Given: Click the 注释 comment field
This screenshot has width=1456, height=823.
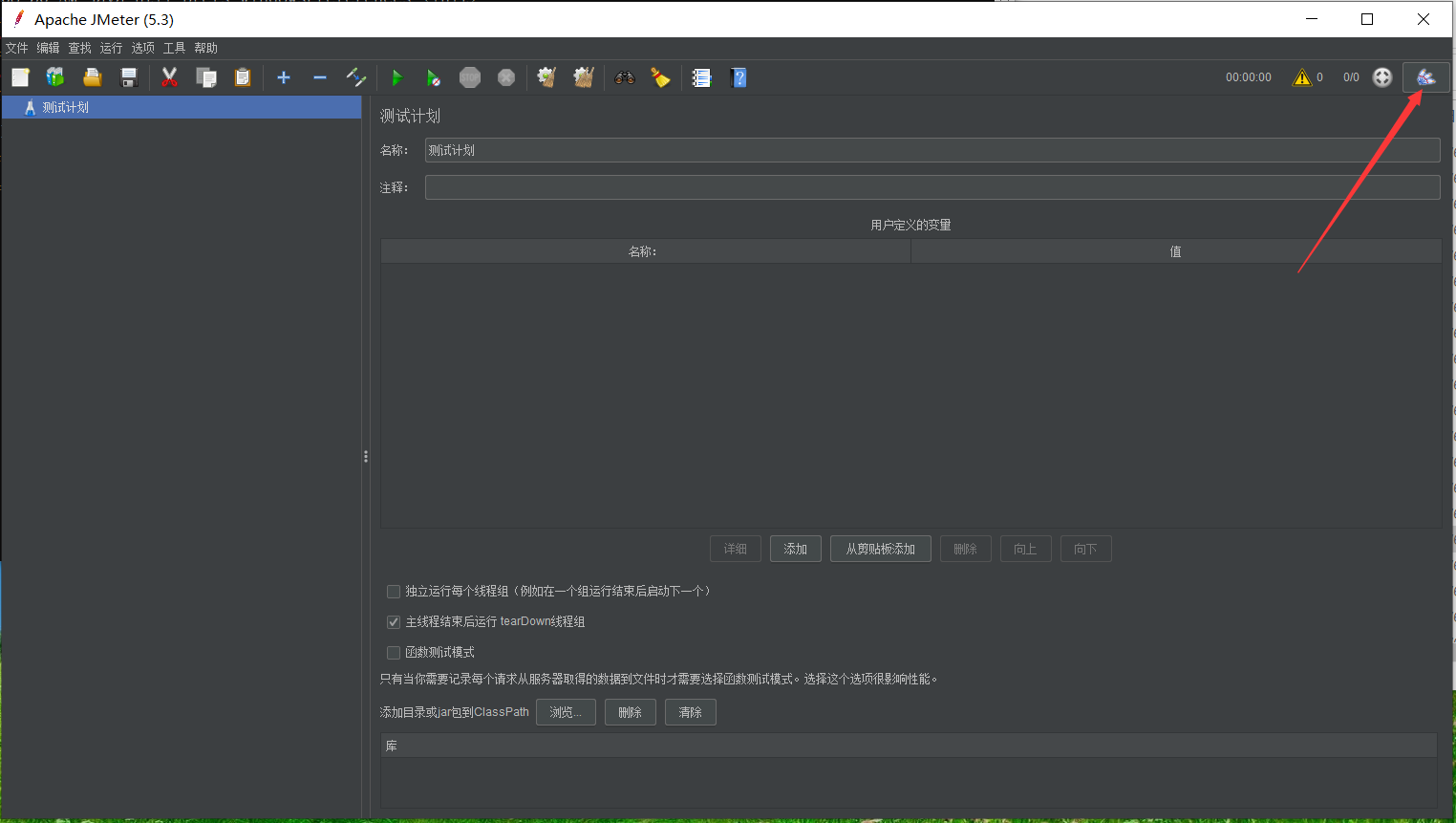Looking at the screenshot, I should pos(932,187).
